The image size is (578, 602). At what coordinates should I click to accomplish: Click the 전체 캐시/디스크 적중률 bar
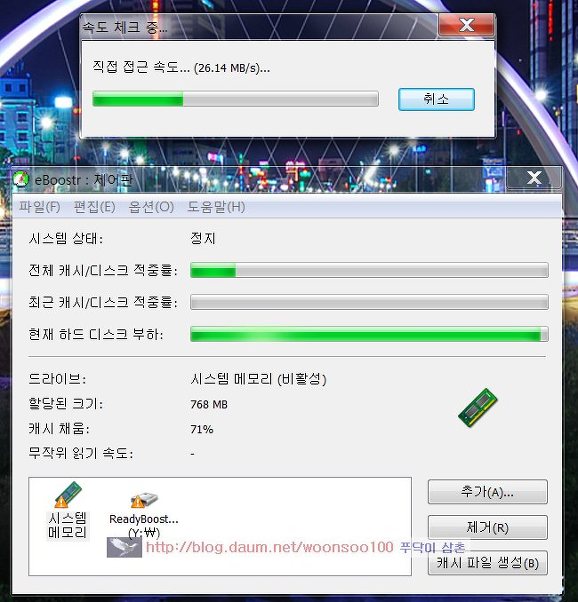point(369,270)
